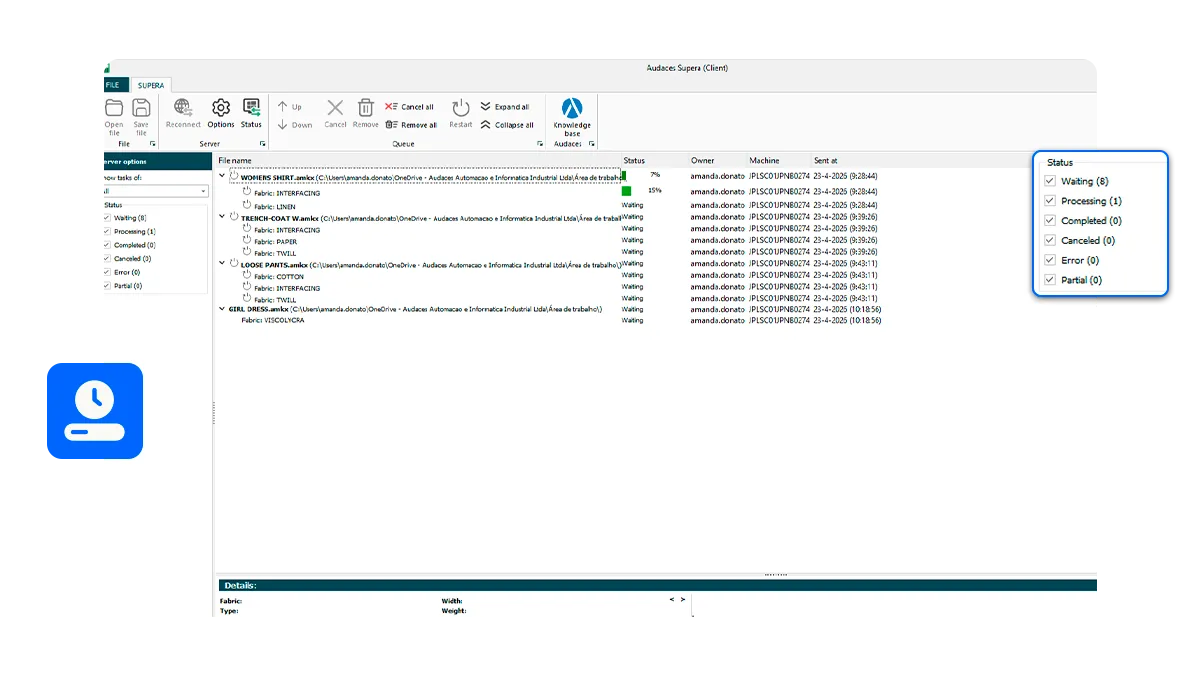Image resolution: width=1200 pixels, height=675 pixels.
Task: Click the Details panel right arrow
Action: [x=683, y=600]
